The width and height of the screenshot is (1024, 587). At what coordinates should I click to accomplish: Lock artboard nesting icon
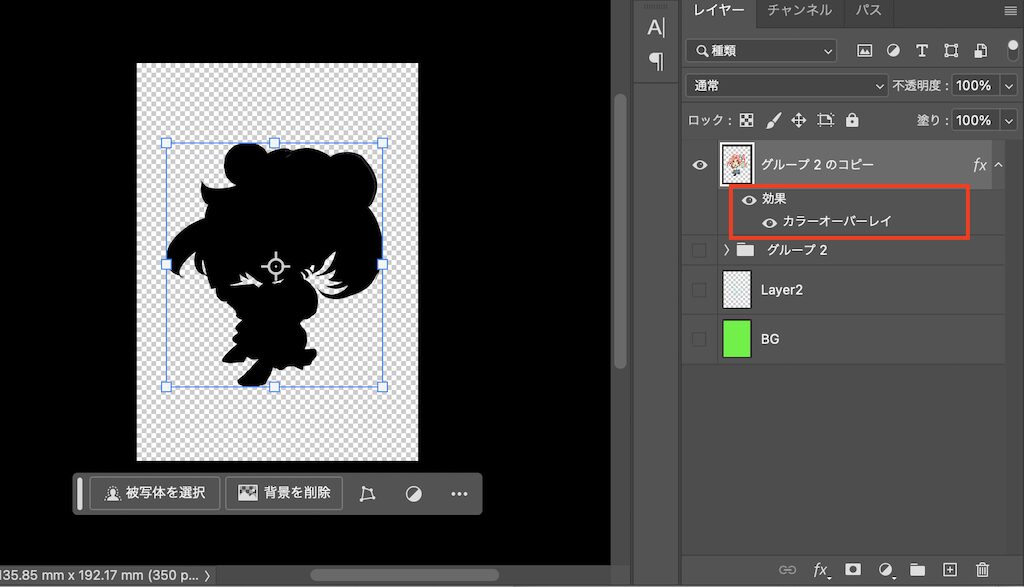pyautogui.click(x=825, y=120)
